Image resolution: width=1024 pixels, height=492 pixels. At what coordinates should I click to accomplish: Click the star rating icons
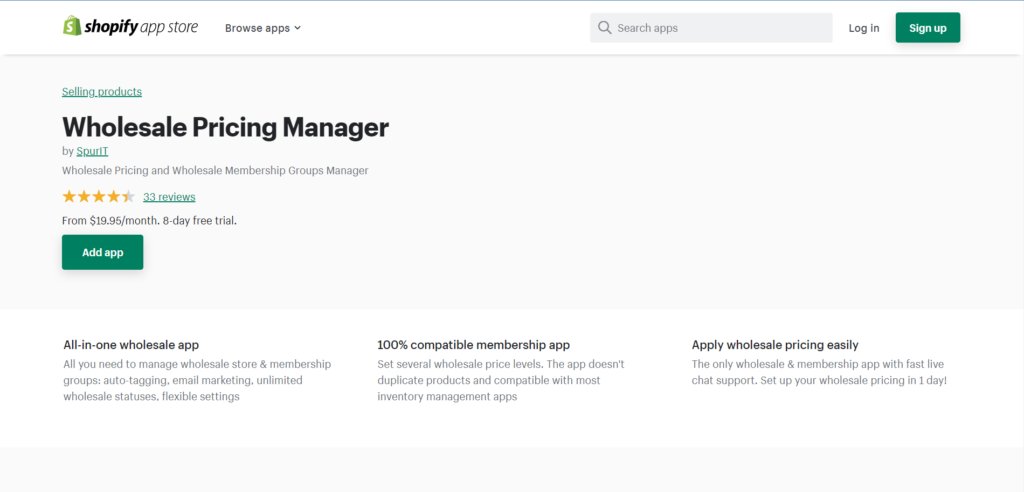tap(99, 197)
